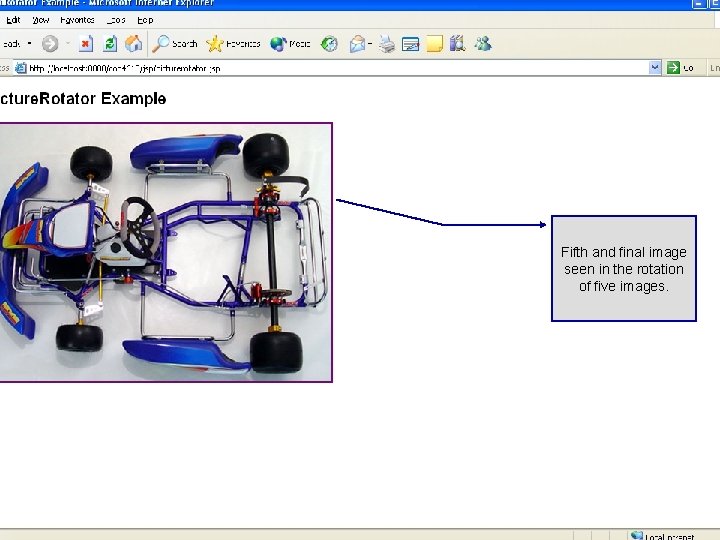Open the Edit menu
Screen dimensions: 720x540
pos(13,20)
